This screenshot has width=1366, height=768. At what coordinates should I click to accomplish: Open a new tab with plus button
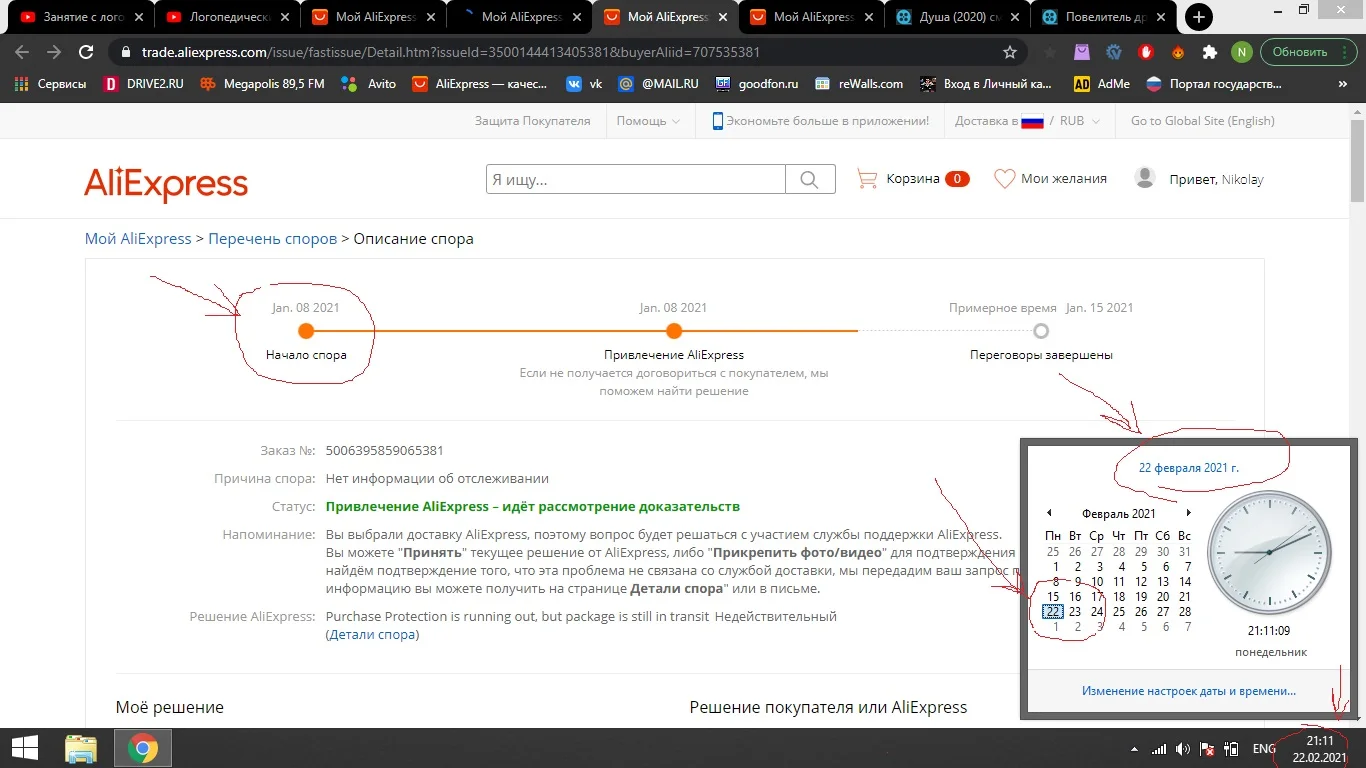(x=1198, y=17)
